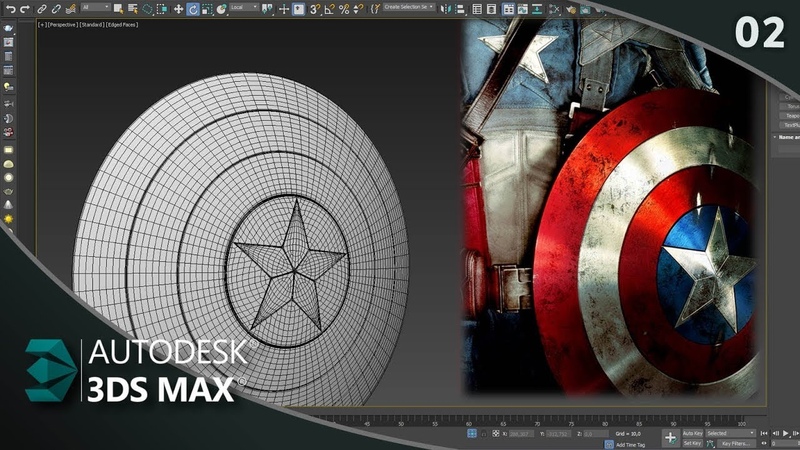Click the Edit Named Selection Sets icon
800x450 pixels.
point(376,8)
